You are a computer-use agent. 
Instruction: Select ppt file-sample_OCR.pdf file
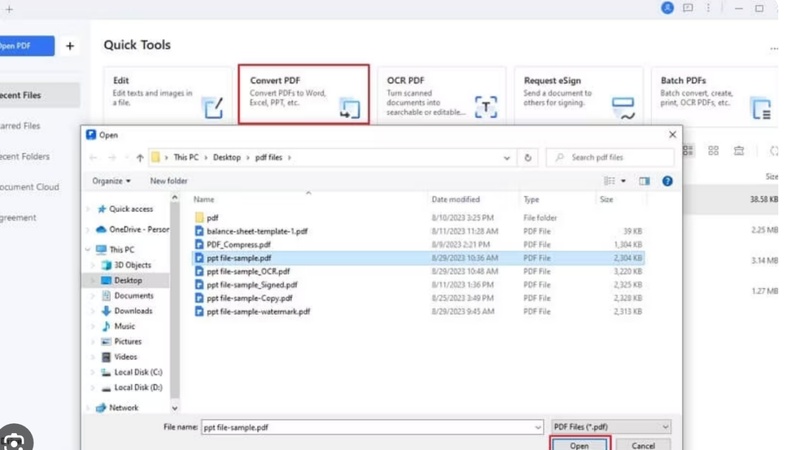[x=248, y=271]
